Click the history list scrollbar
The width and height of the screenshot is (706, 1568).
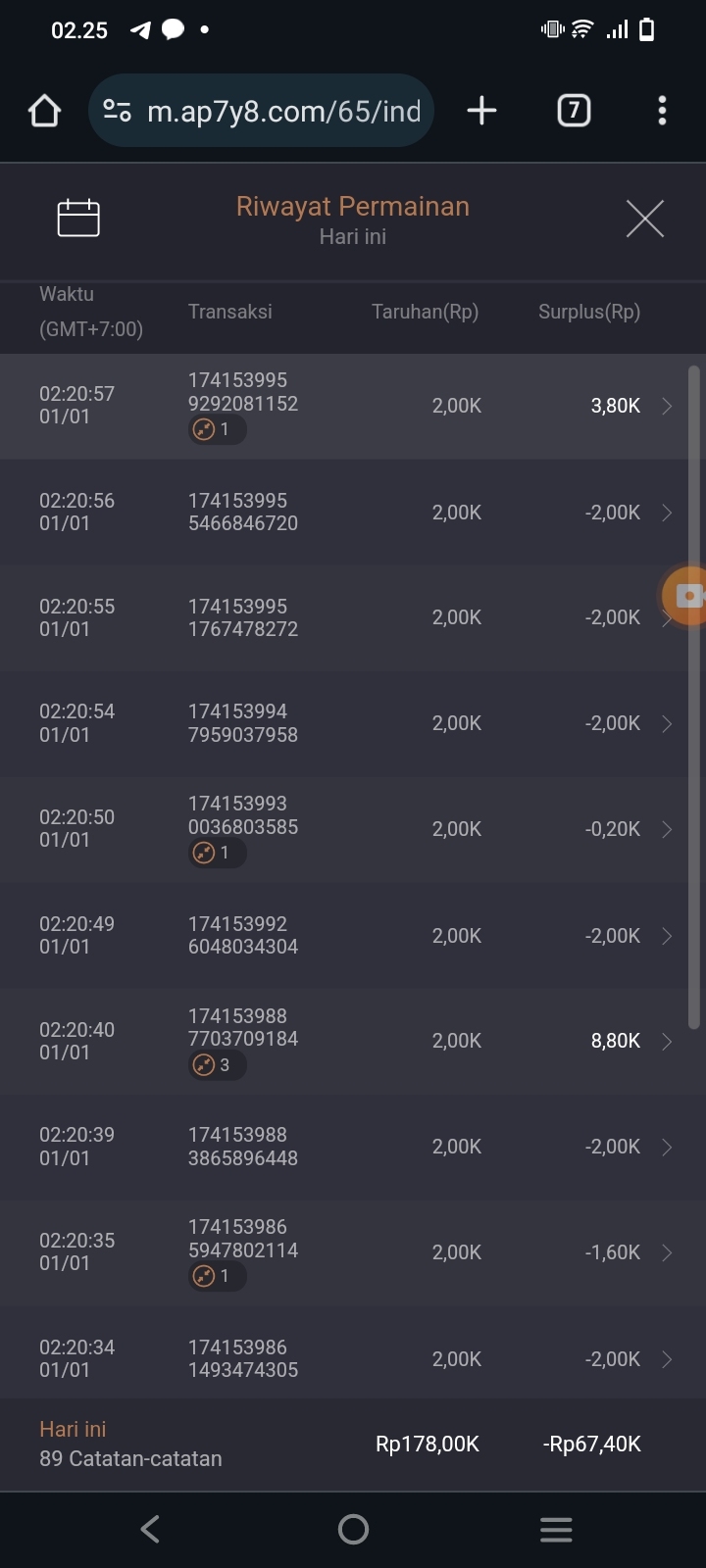coord(693,696)
